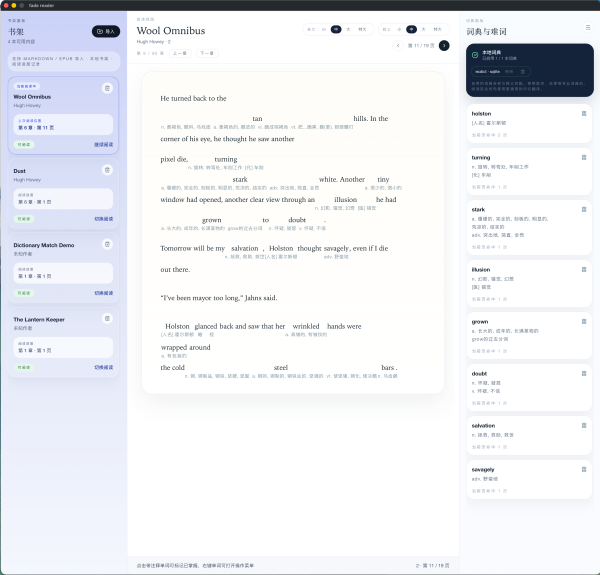This screenshot has width=600, height=575.
Task: Select 特大 in the second size selector
Action: click(437, 30)
